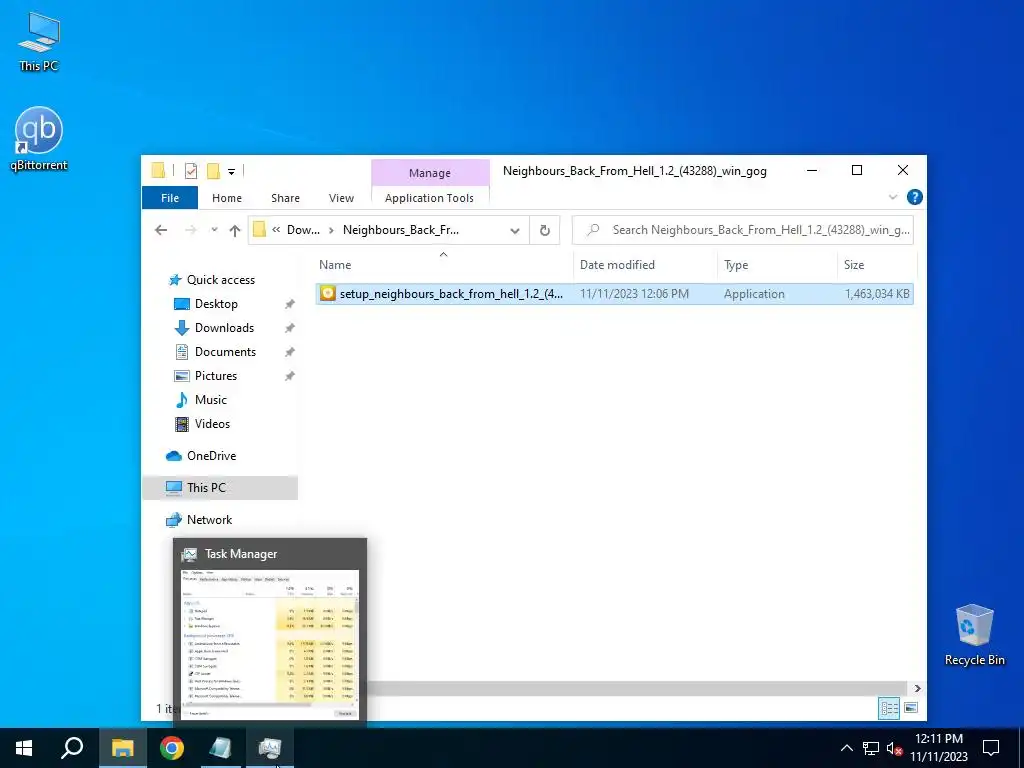
Task: Refresh the current folder view
Action: click(x=545, y=231)
